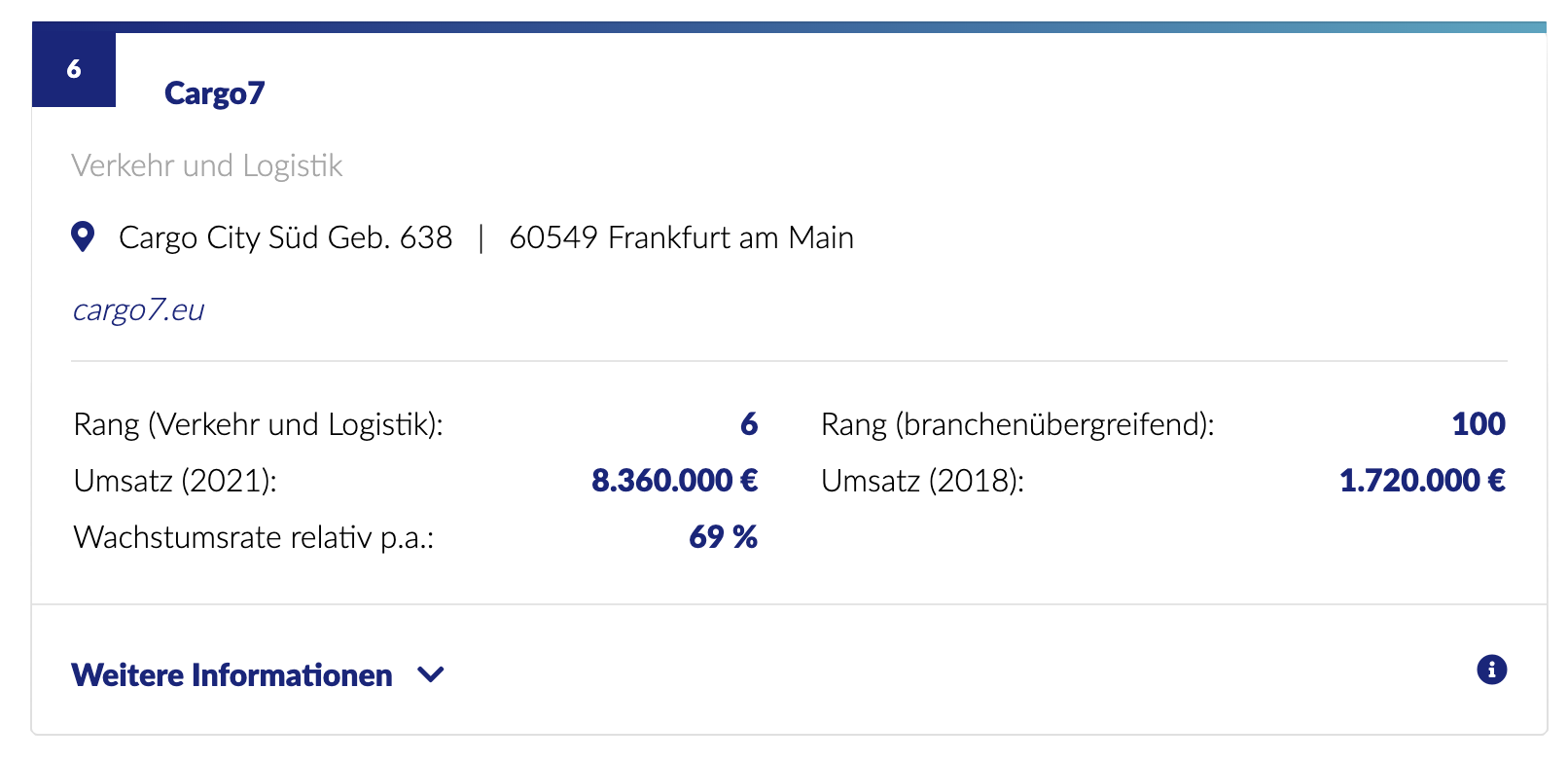This screenshot has height=761, width=1568.
Task: Click the 8.360.000 € revenue value
Action: click(674, 481)
